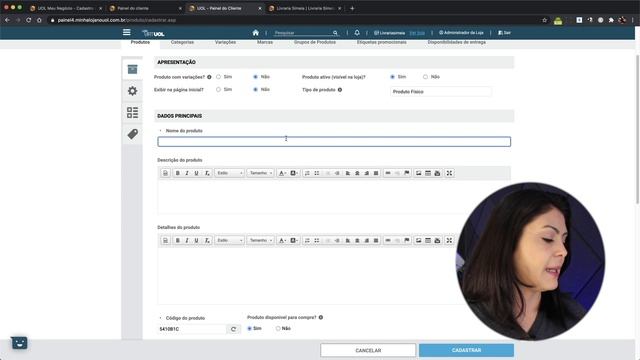The height and width of the screenshot is (360, 640).
Task: Open background color dropdown in Descrição editor
Action: [x=294, y=173]
